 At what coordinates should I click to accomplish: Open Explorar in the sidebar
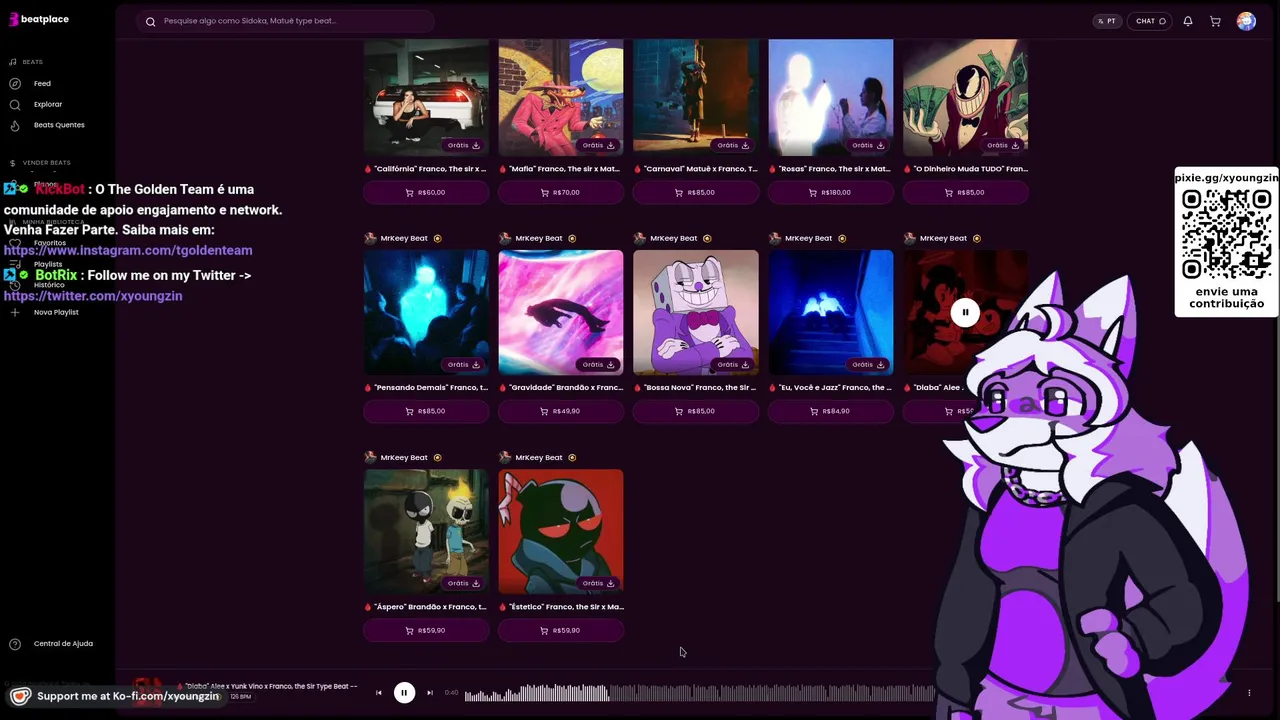point(47,104)
